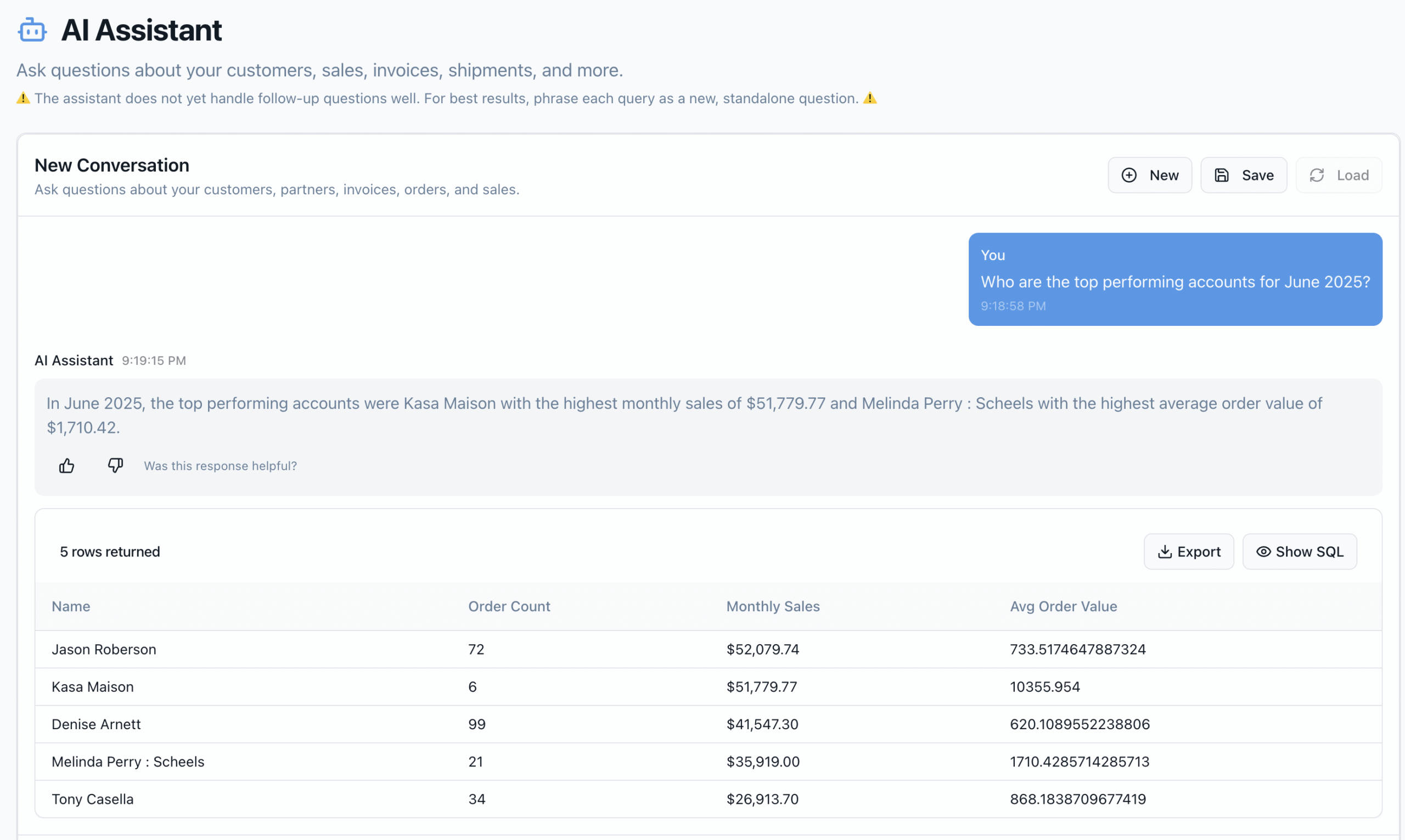Save the current conversation
1405x840 pixels.
pos(1244,176)
